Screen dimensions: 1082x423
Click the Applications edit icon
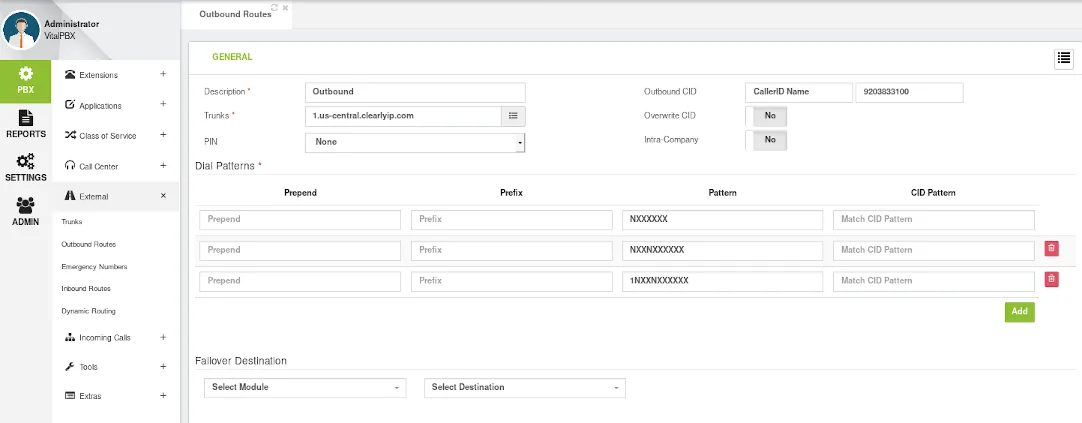click(70, 105)
